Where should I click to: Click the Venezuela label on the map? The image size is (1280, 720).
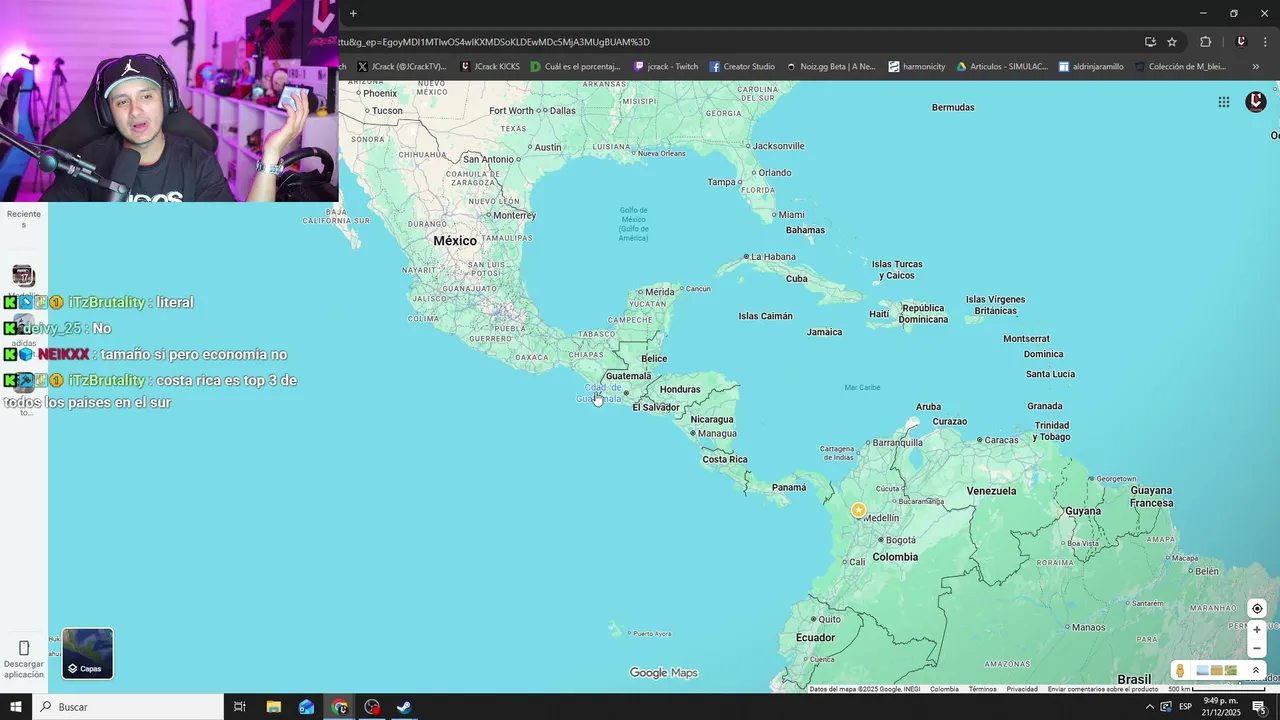991,491
